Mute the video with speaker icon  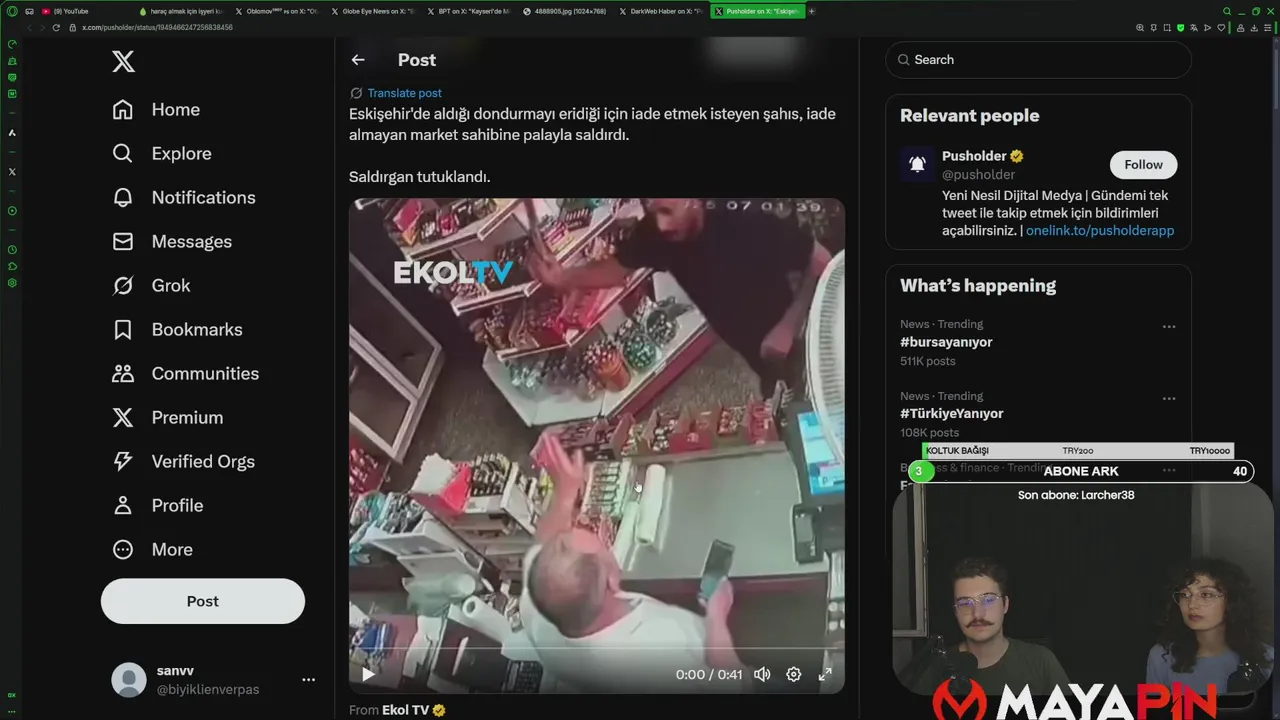tap(762, 674)
